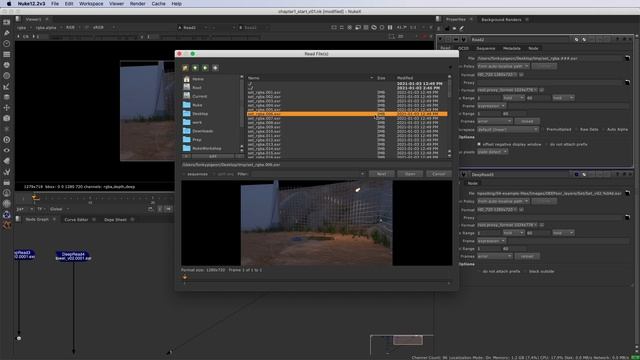Browse for DeepRead3 file folder icon
The height and width of the screenshot is (360, 640).
point(627,193)
